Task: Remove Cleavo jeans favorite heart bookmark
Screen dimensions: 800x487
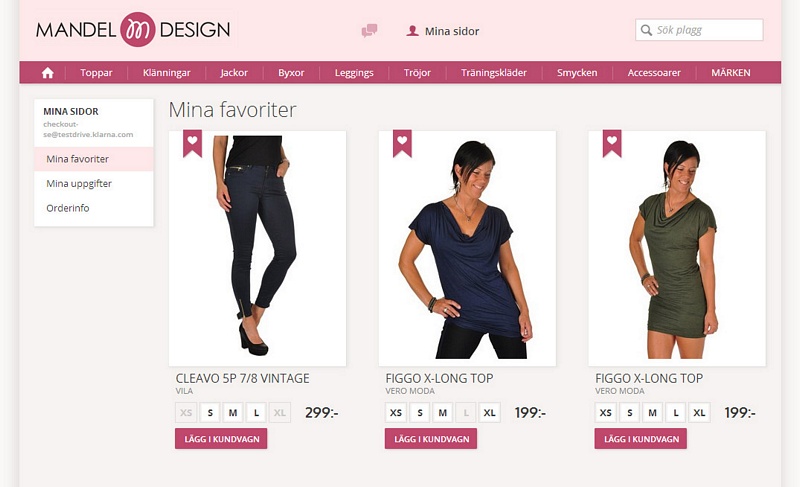Action: click(x=192, y=143)
